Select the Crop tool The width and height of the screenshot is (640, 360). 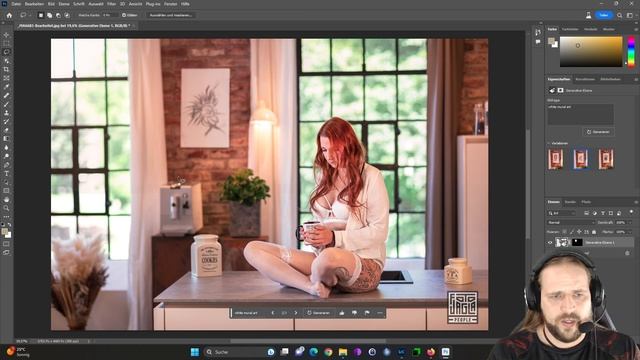click(6, 69)
